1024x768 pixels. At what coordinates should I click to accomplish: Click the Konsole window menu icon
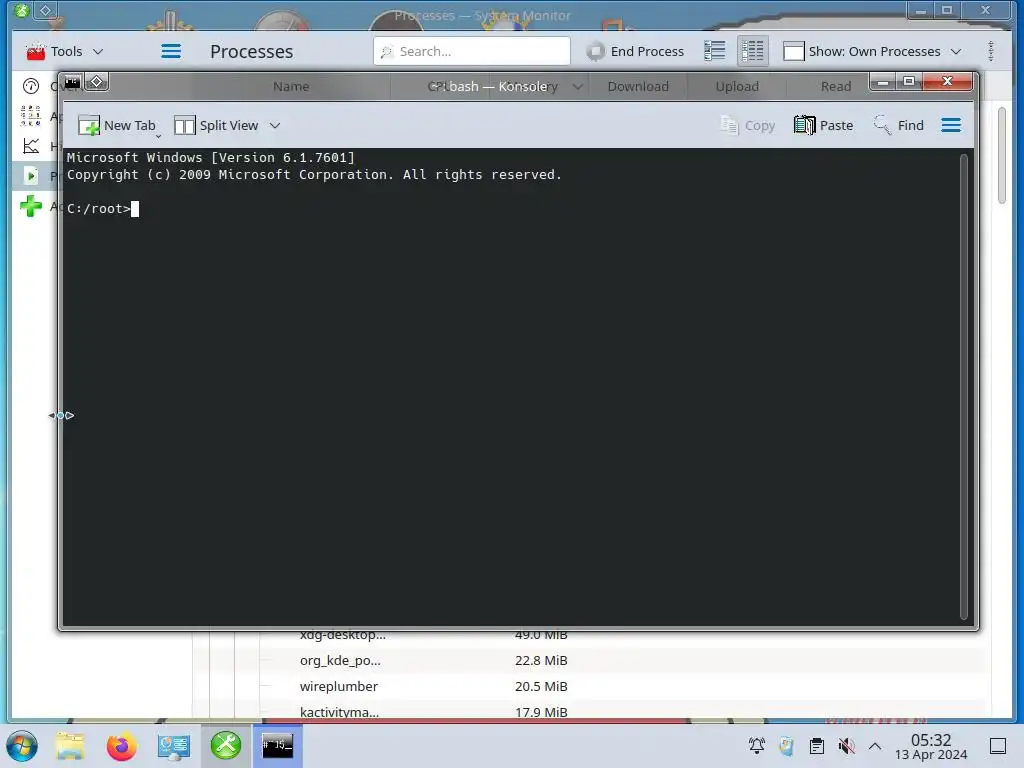coord(72,82)
